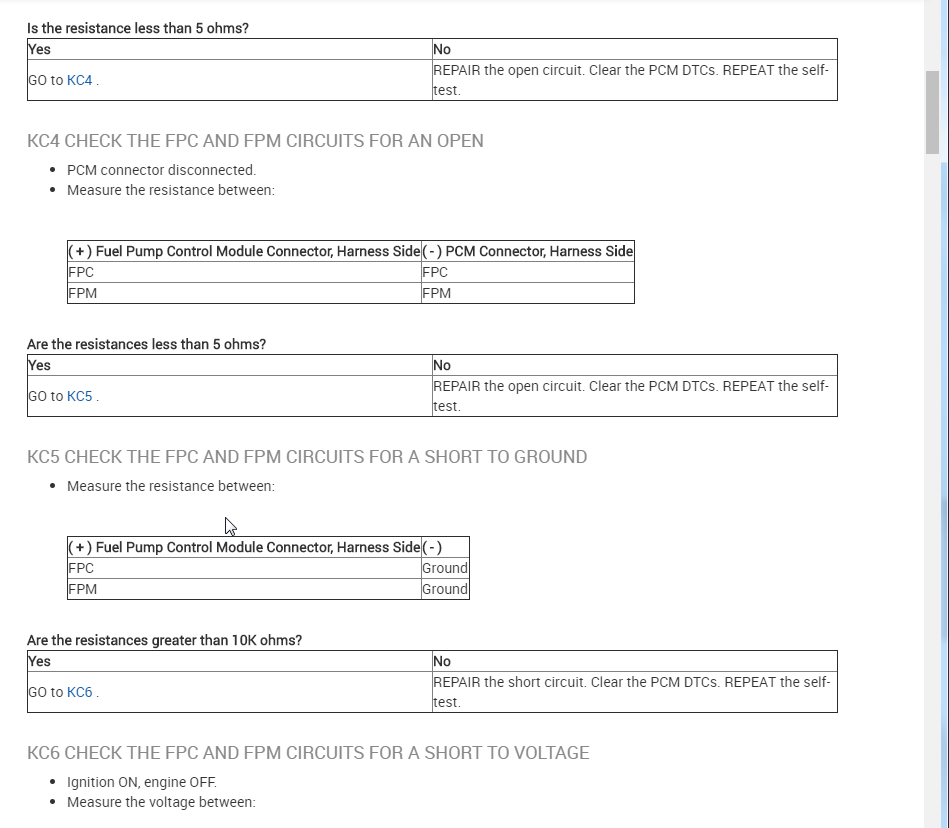Jump to step KC6 via link
The width and height of the screenshot is (949, 828).
pyautogui.click(x=79, y=692)
